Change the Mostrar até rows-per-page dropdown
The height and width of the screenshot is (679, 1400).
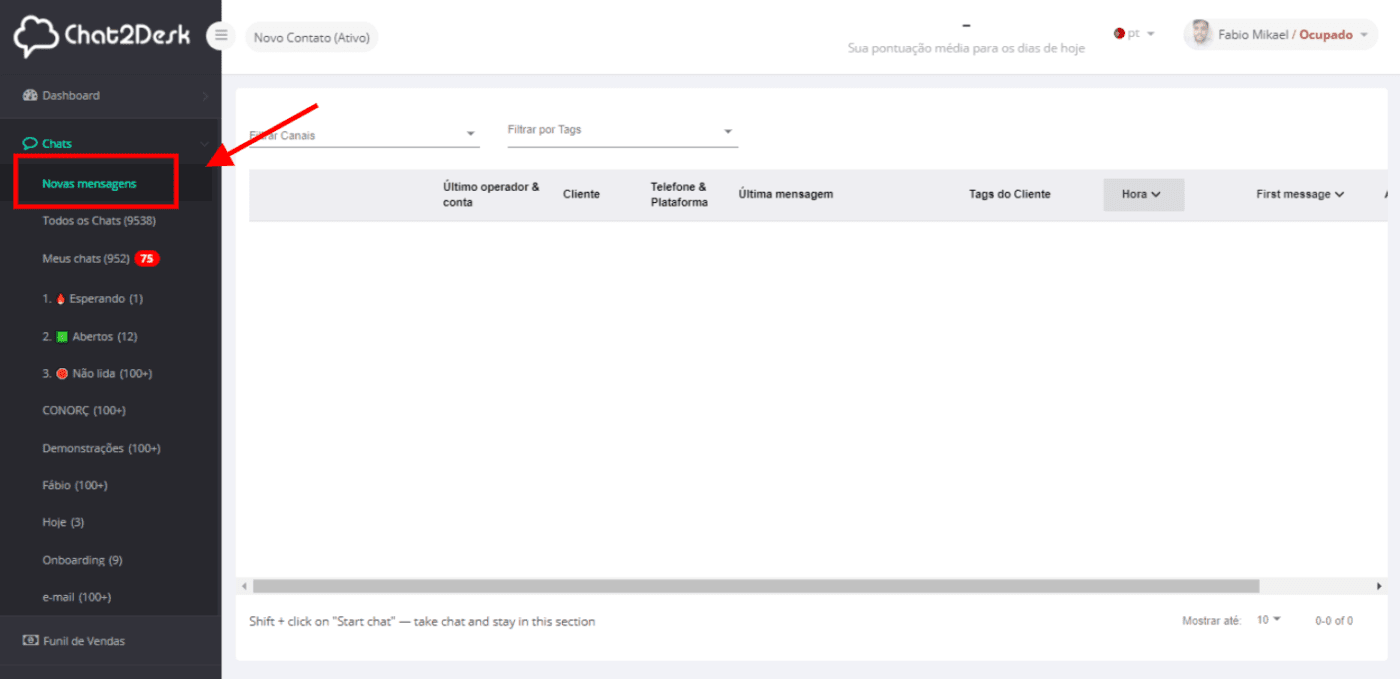[x=1268, y=621]
